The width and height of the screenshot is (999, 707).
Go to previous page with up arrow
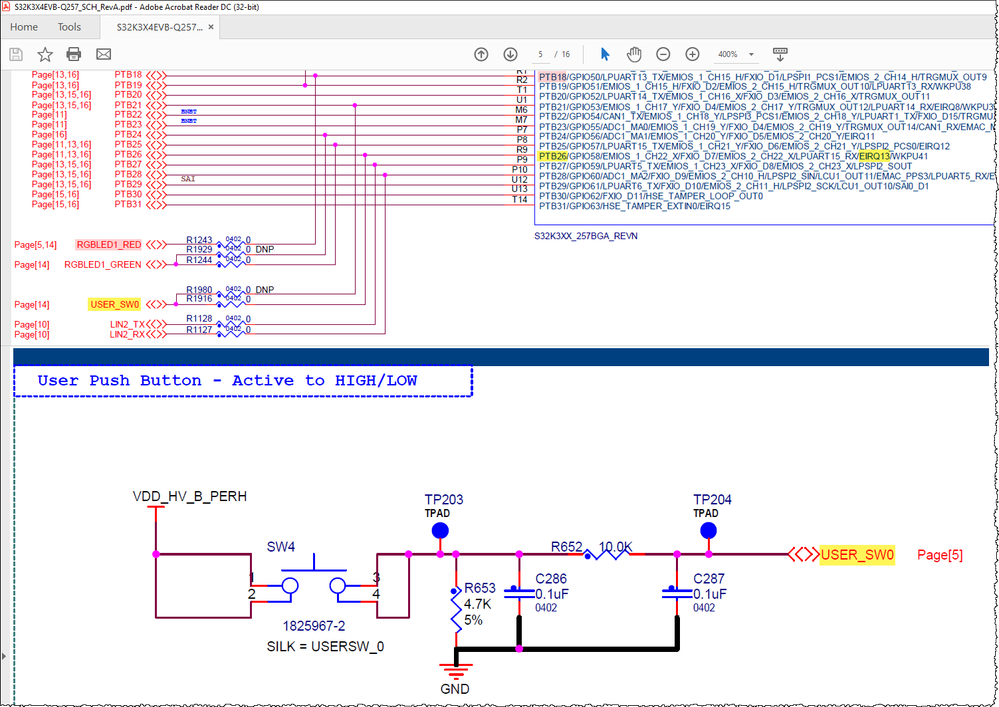point(481,54)
